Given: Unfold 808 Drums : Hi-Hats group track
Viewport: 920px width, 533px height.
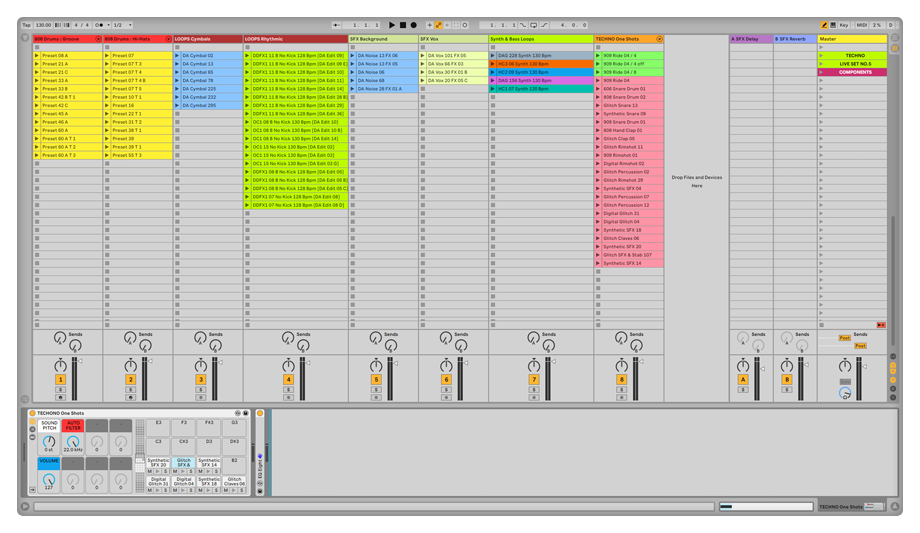Looking at the screenshot, I should (168, 39).
